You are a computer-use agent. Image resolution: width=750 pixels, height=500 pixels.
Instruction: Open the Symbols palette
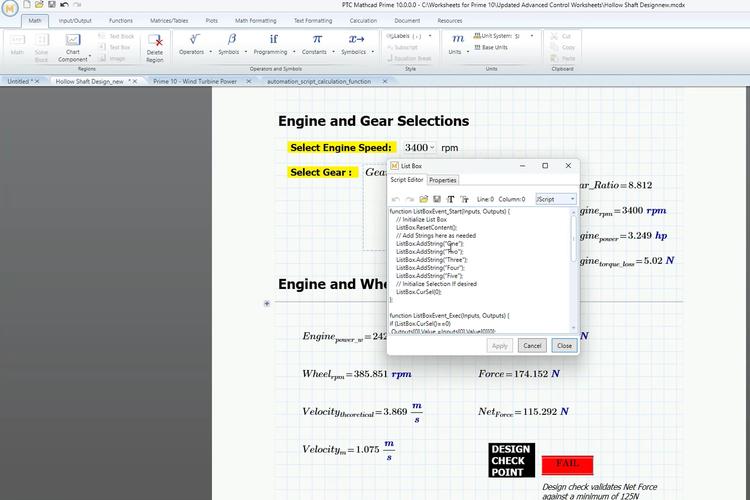coord(230,44)
